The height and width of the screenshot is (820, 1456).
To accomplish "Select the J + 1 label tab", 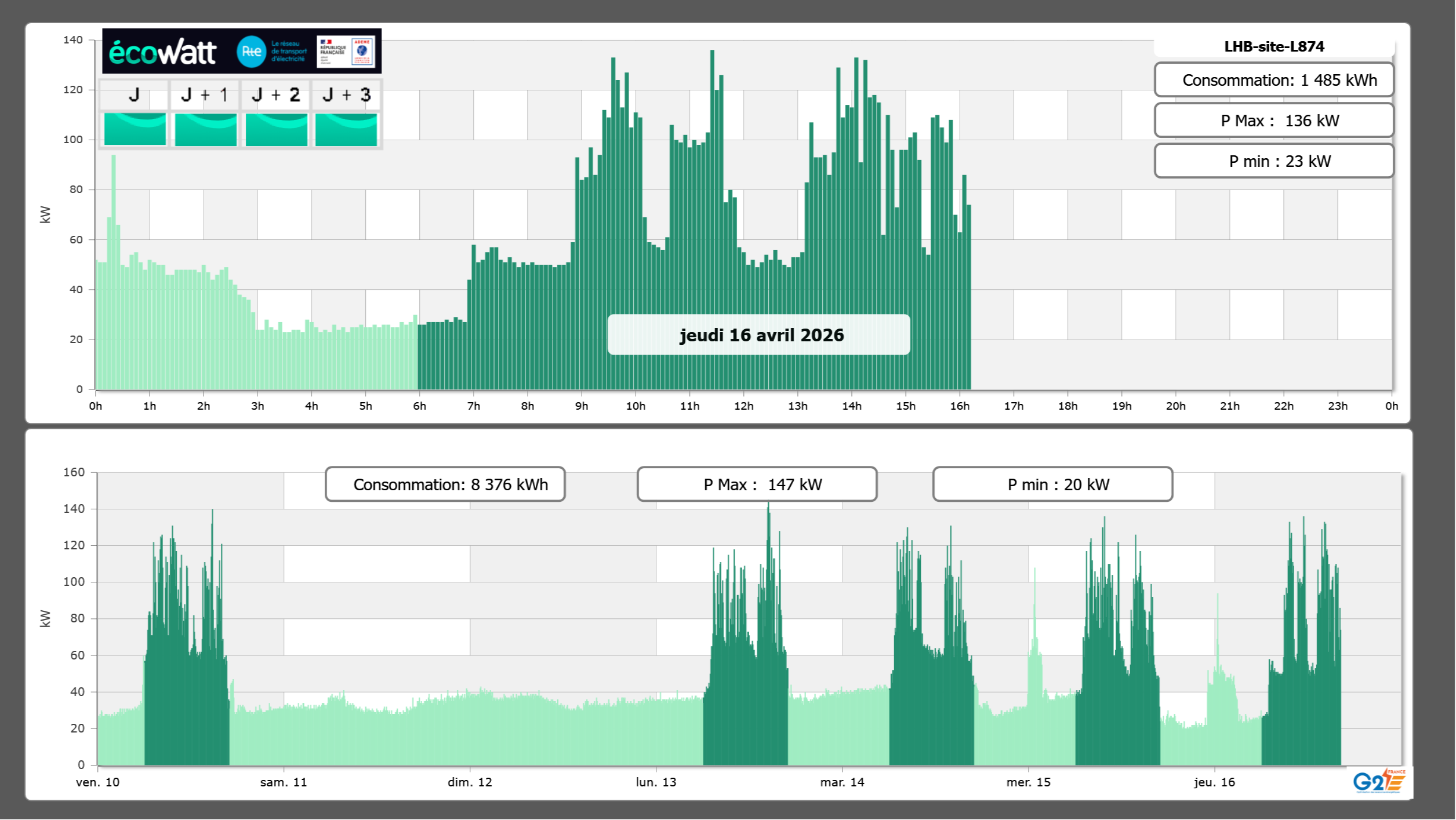I will click(x=204, y=95).
